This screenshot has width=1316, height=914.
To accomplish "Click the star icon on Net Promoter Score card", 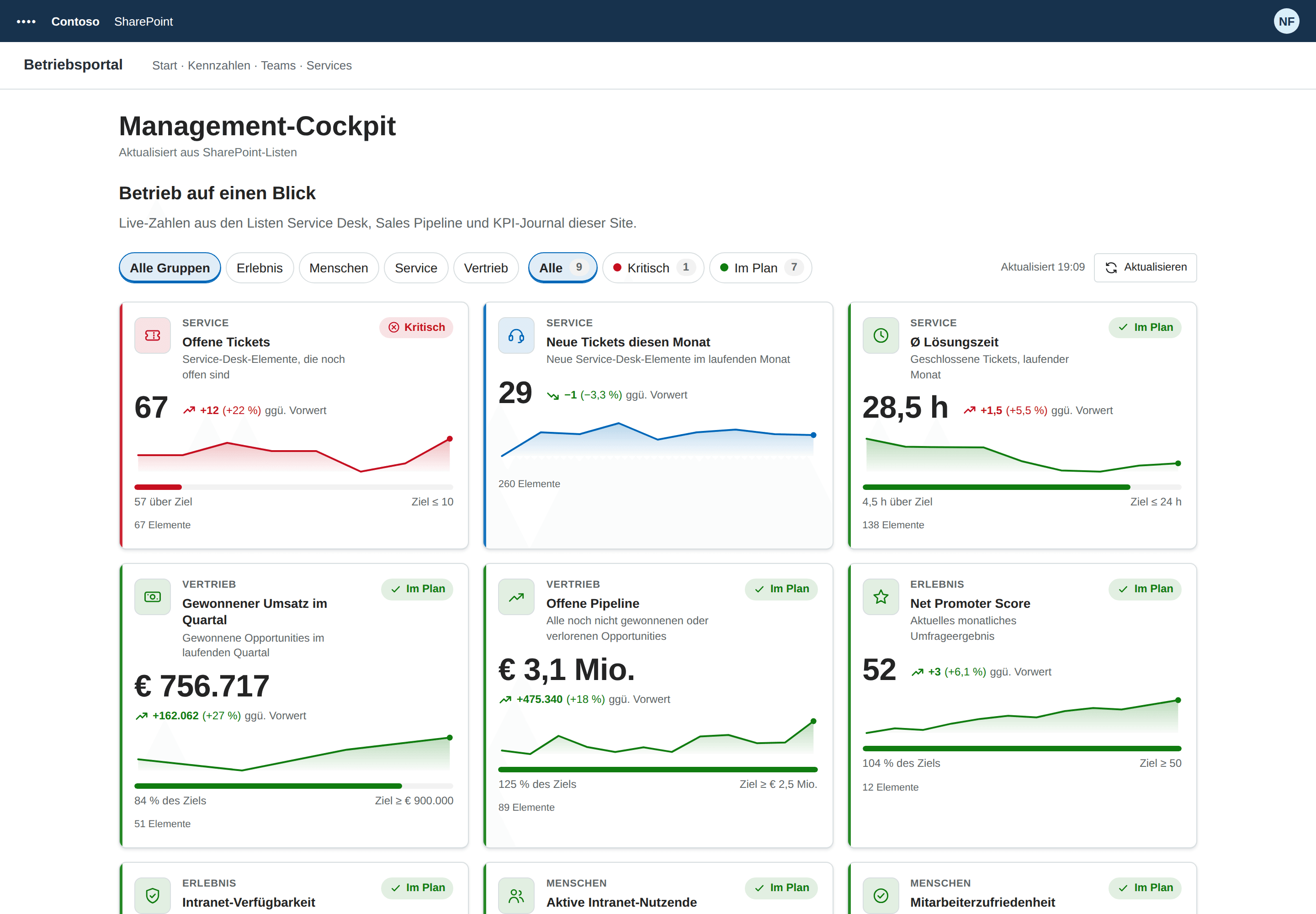I will click(880, 597).
